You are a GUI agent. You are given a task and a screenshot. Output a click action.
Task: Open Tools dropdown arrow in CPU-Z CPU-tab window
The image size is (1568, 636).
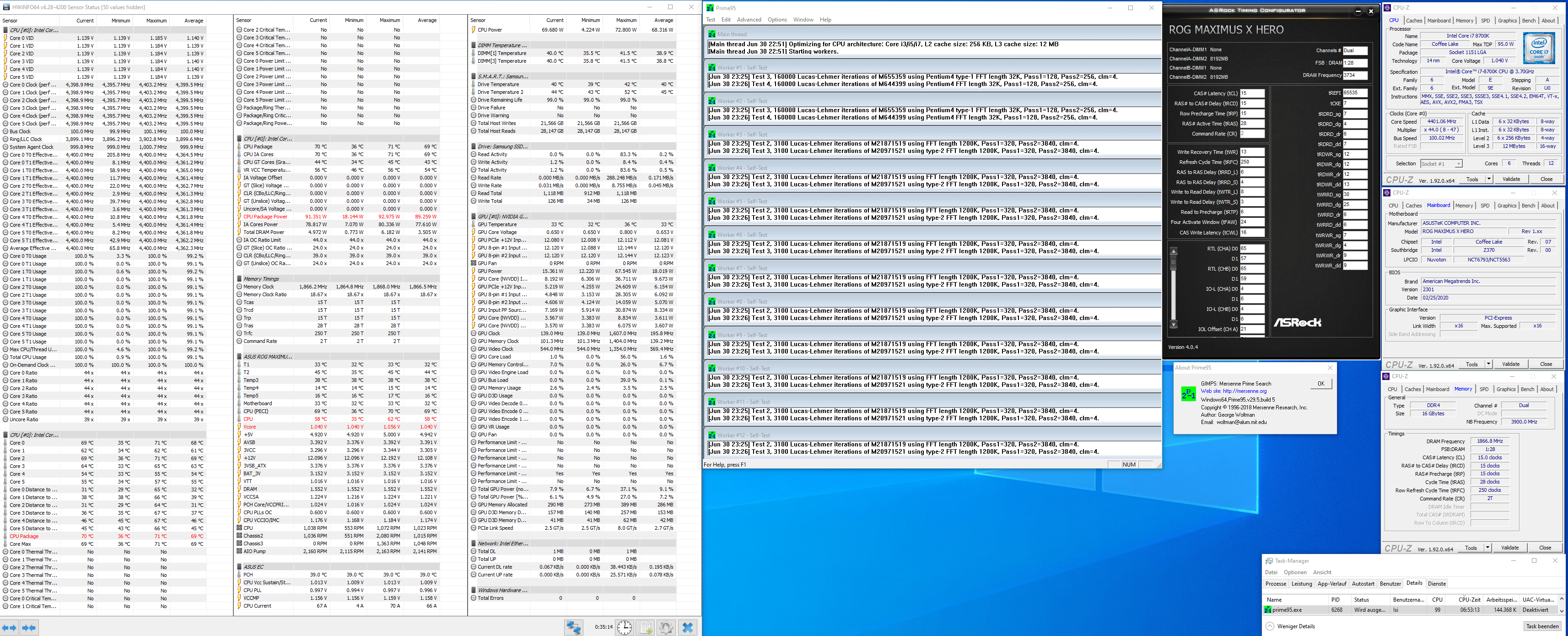[1489, 179]
